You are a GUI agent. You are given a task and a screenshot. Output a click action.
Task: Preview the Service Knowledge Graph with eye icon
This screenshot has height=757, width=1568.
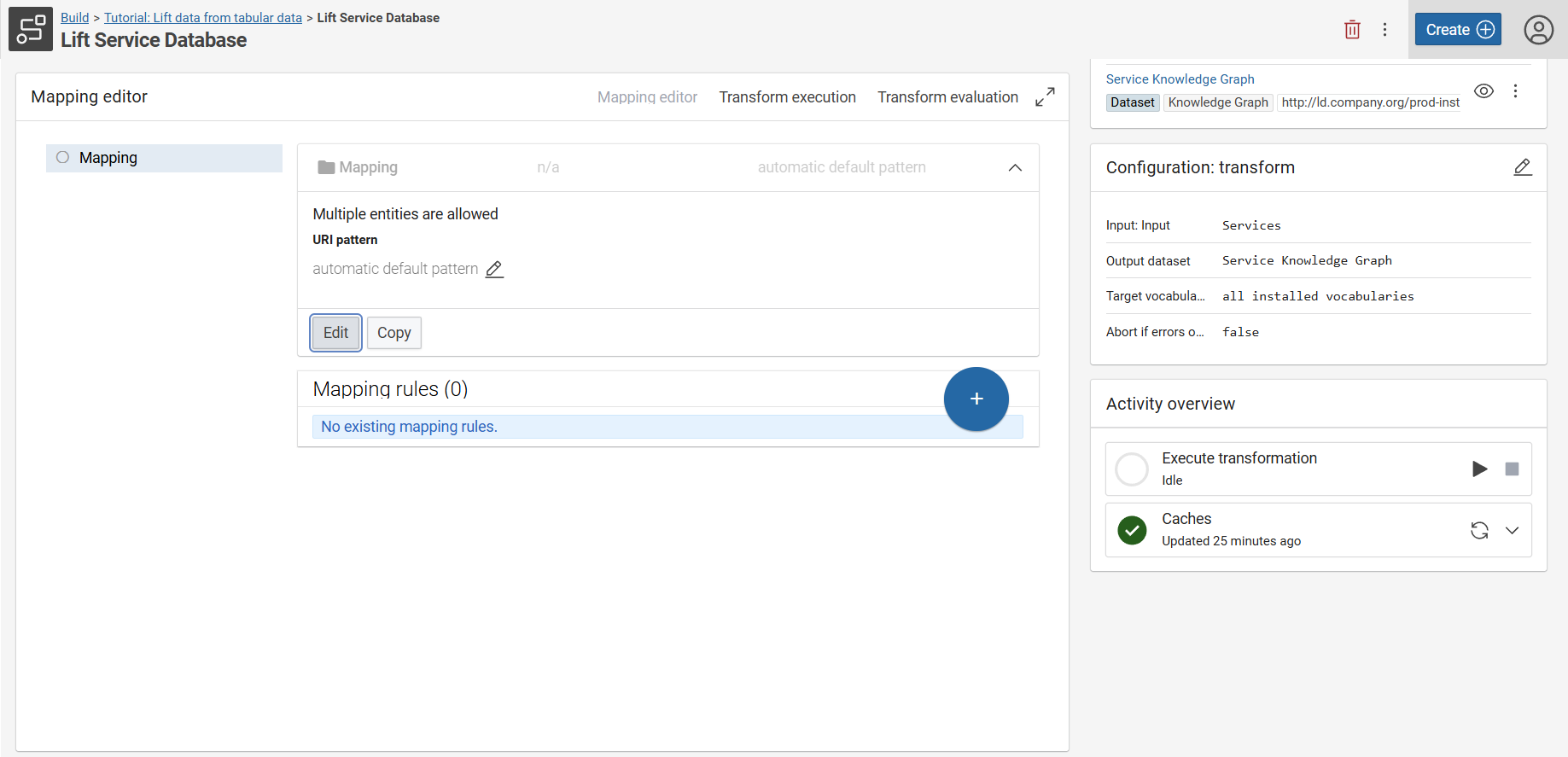[x=1483, y=91]
